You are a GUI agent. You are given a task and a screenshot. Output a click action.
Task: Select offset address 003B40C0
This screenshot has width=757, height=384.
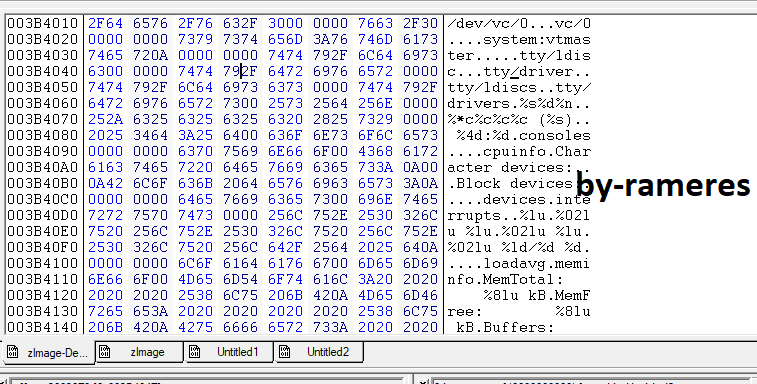tap(42, 199)
